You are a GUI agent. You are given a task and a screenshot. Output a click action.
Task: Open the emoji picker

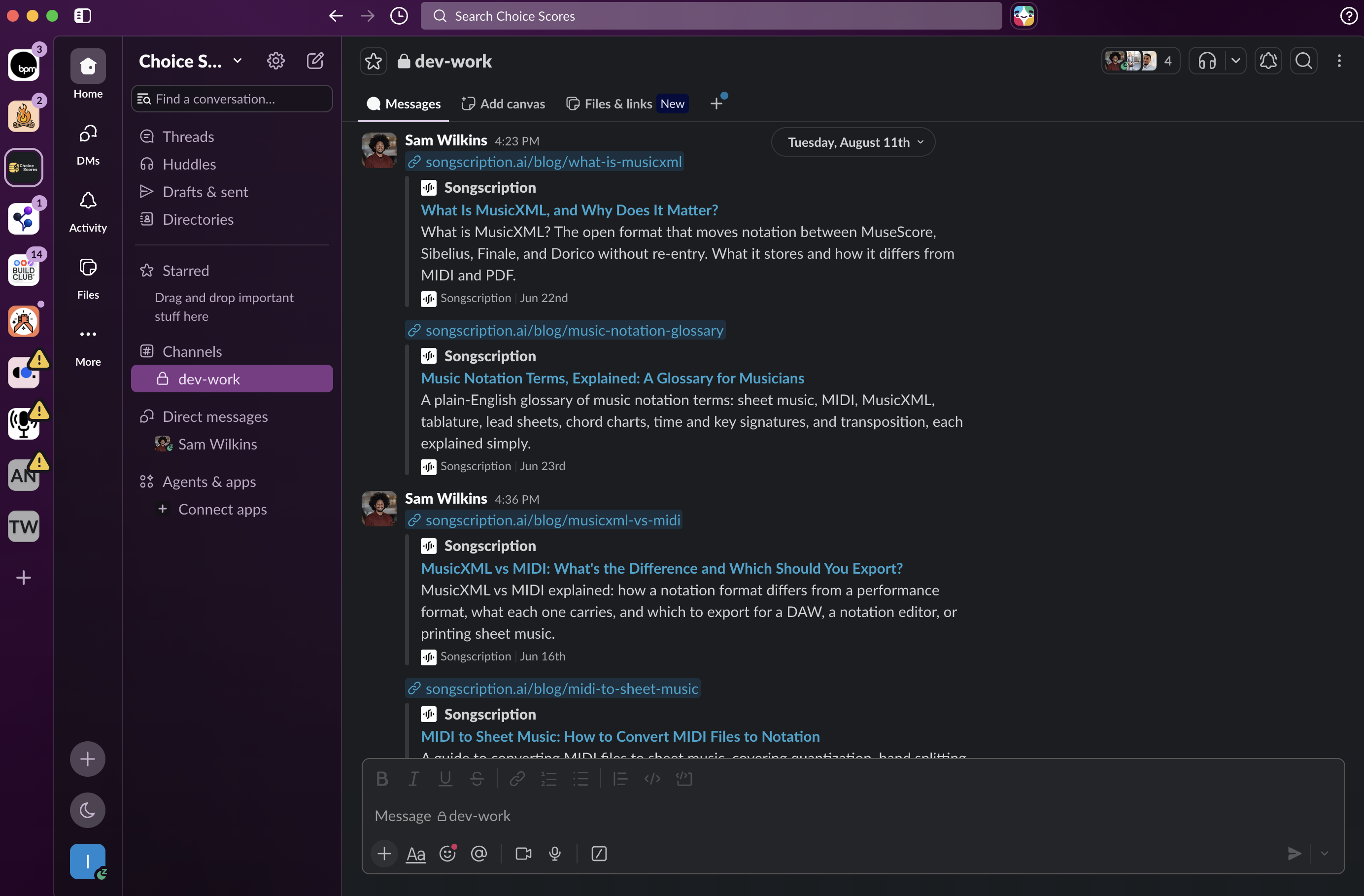tap(447, 854)
